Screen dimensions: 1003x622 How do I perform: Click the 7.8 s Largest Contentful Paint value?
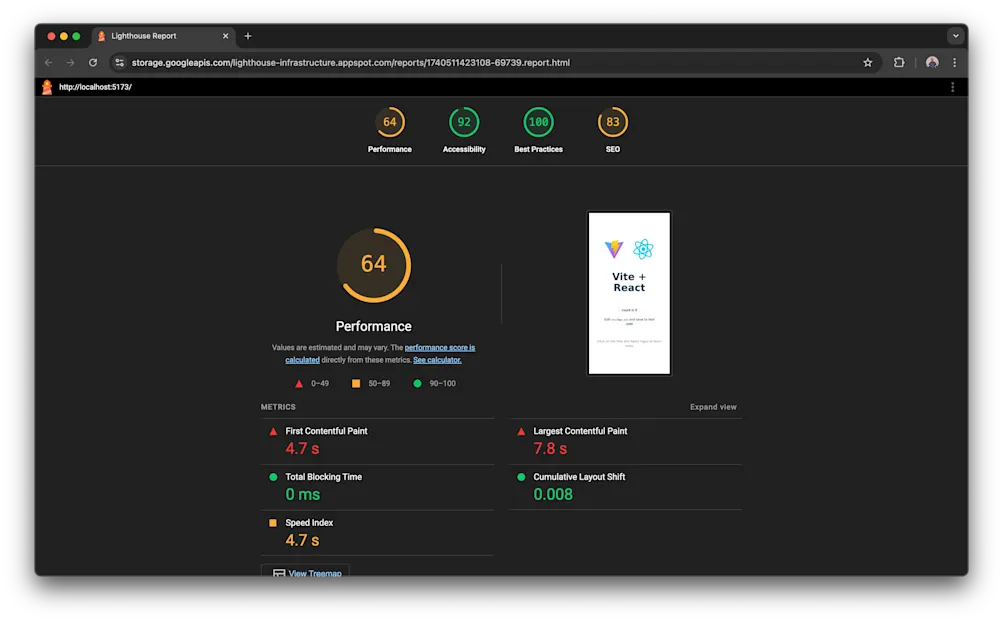tap(550, 449)
